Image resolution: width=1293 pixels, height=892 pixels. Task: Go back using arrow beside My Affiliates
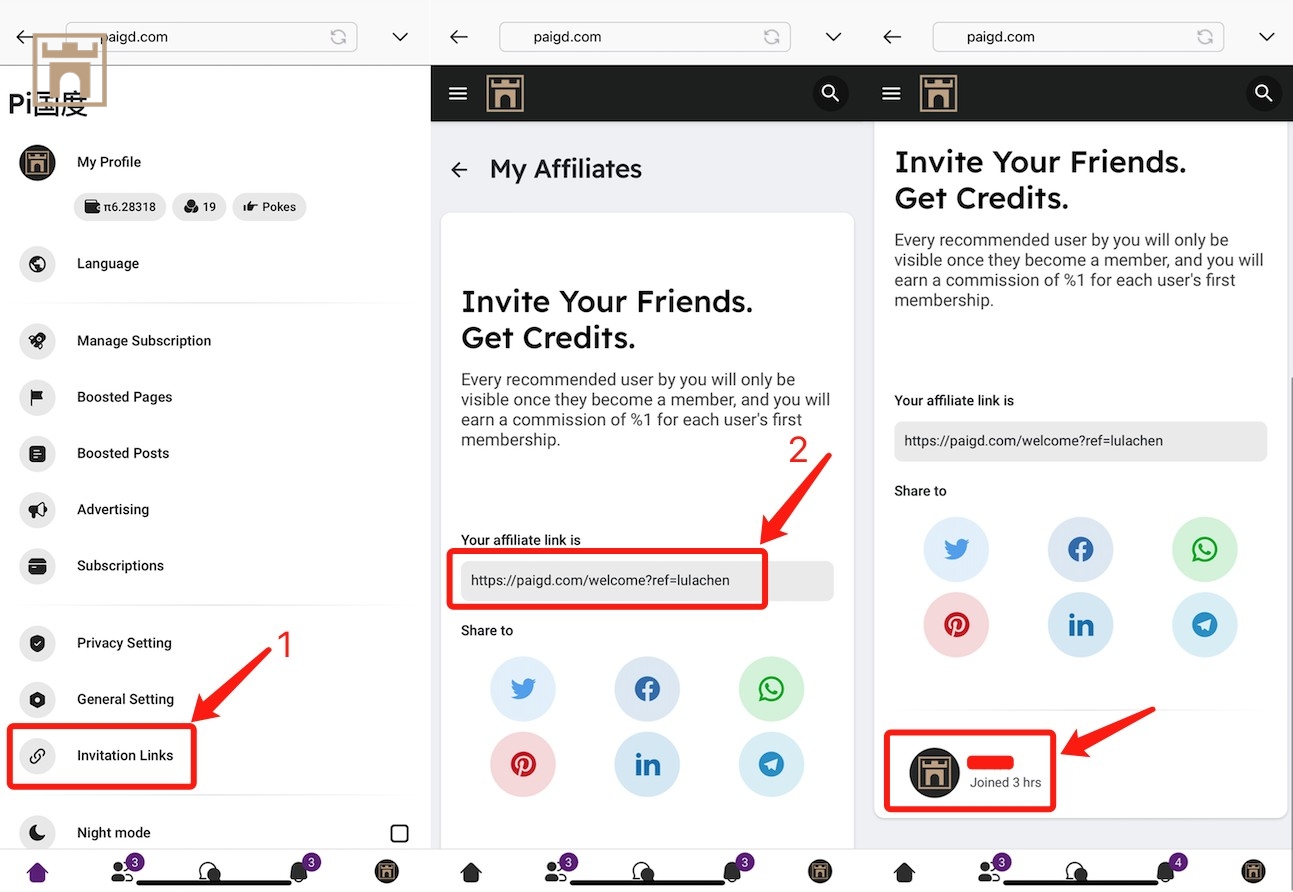459,170
